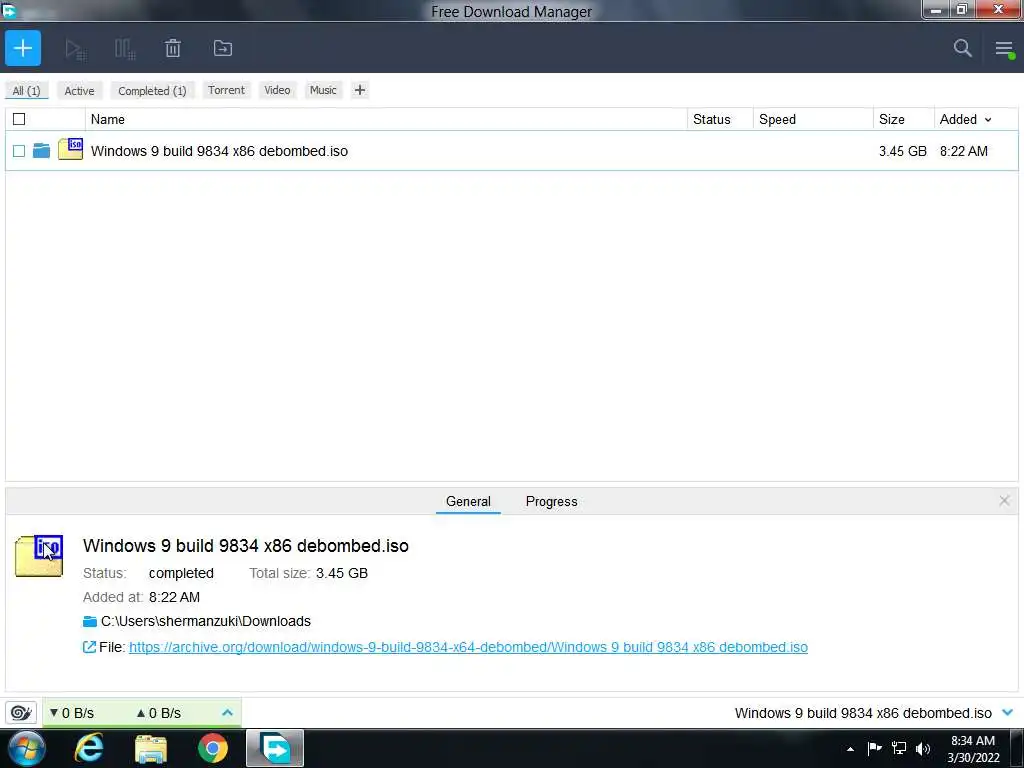Add a new tag with plus button
The image size is (1024, 768).
pos(360,90)
